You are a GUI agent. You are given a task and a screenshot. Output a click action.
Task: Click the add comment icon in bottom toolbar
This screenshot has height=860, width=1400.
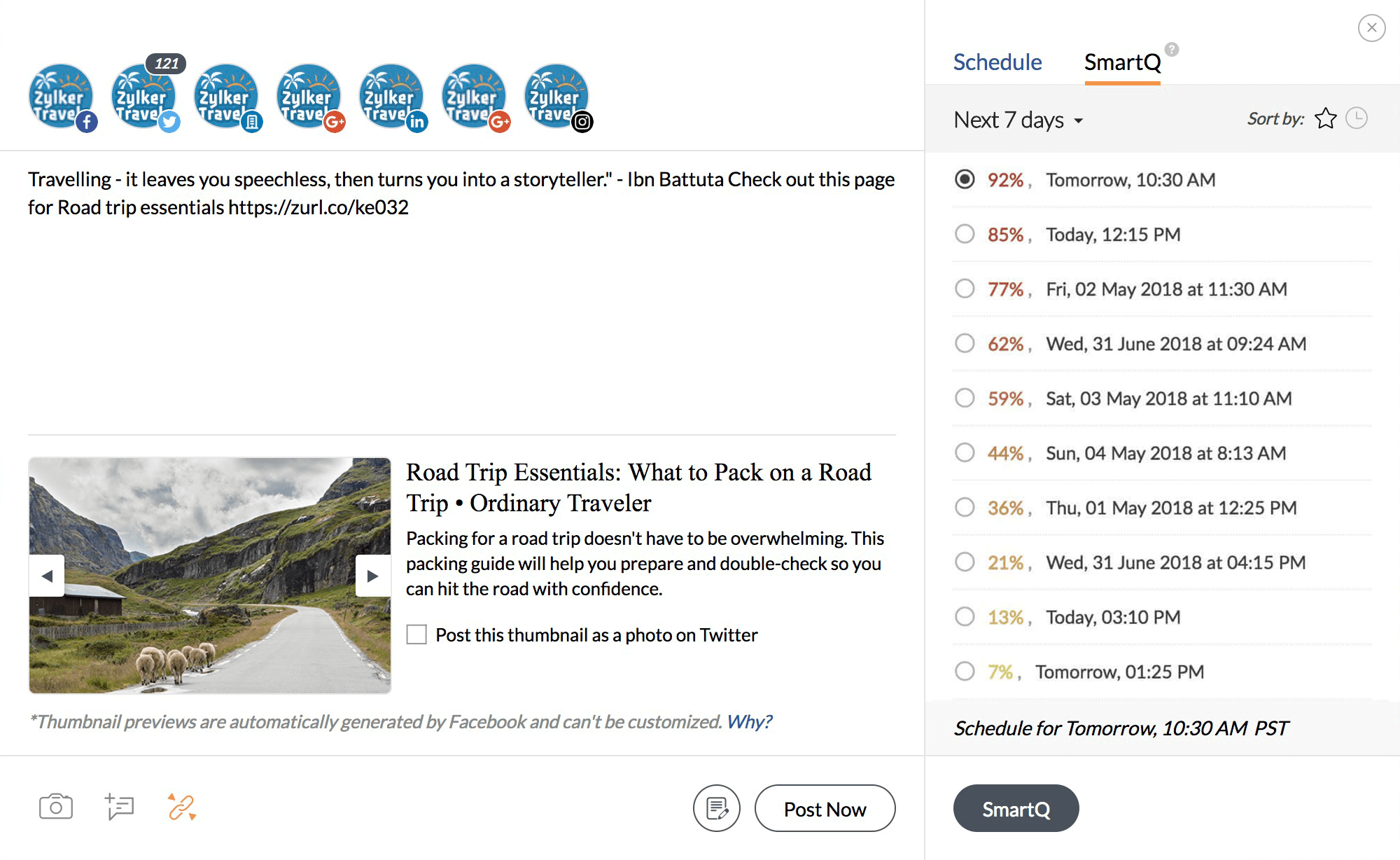click(120, 807)
